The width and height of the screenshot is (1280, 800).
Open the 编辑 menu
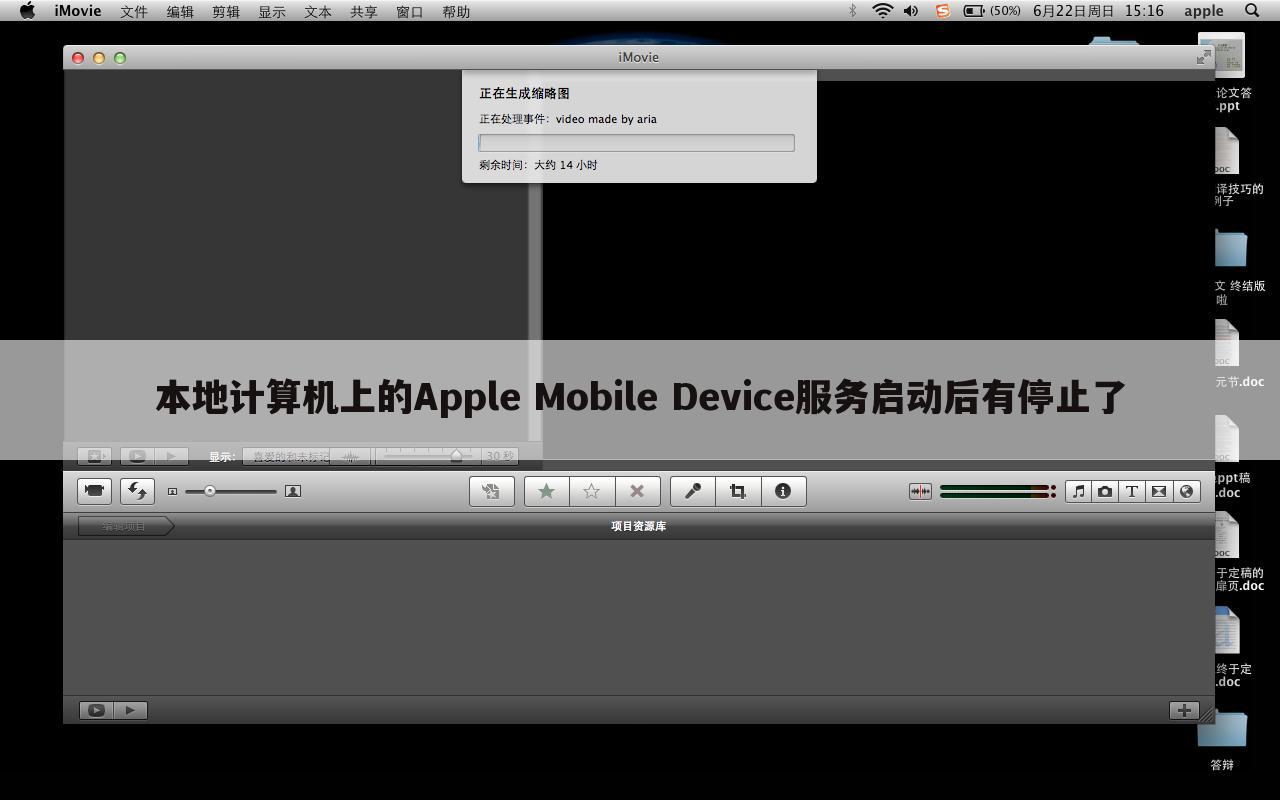pyautogui.click(x=180, y=11)
